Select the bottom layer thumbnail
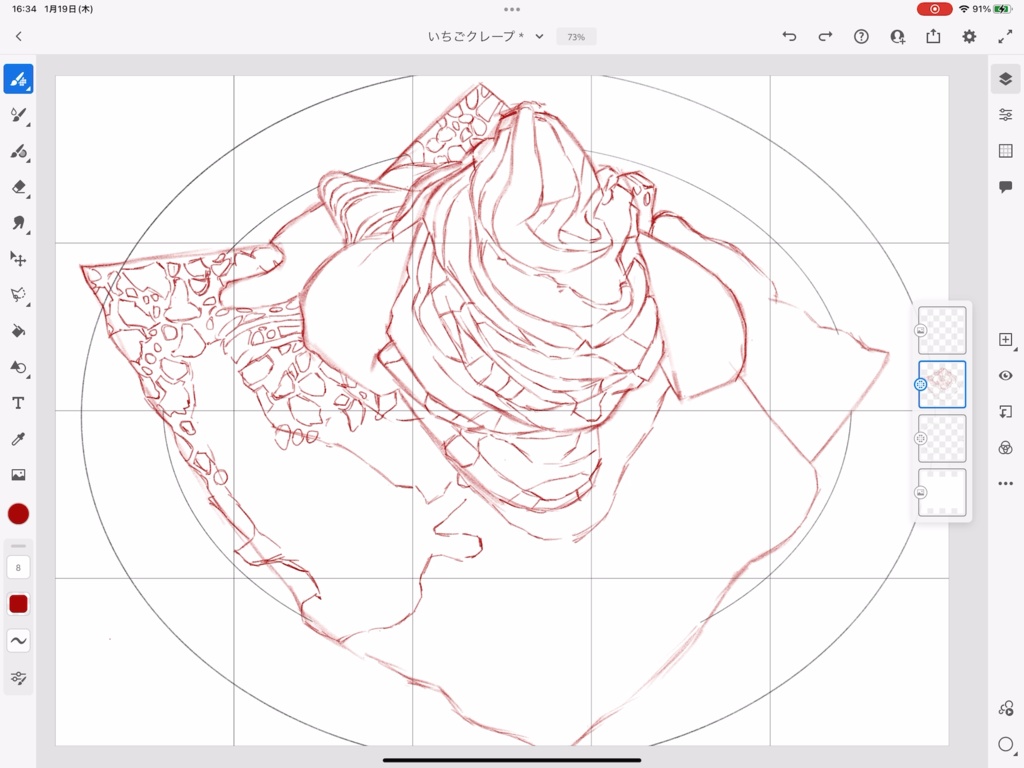The height and width of the screenshot is (768, 1024). 942,492
